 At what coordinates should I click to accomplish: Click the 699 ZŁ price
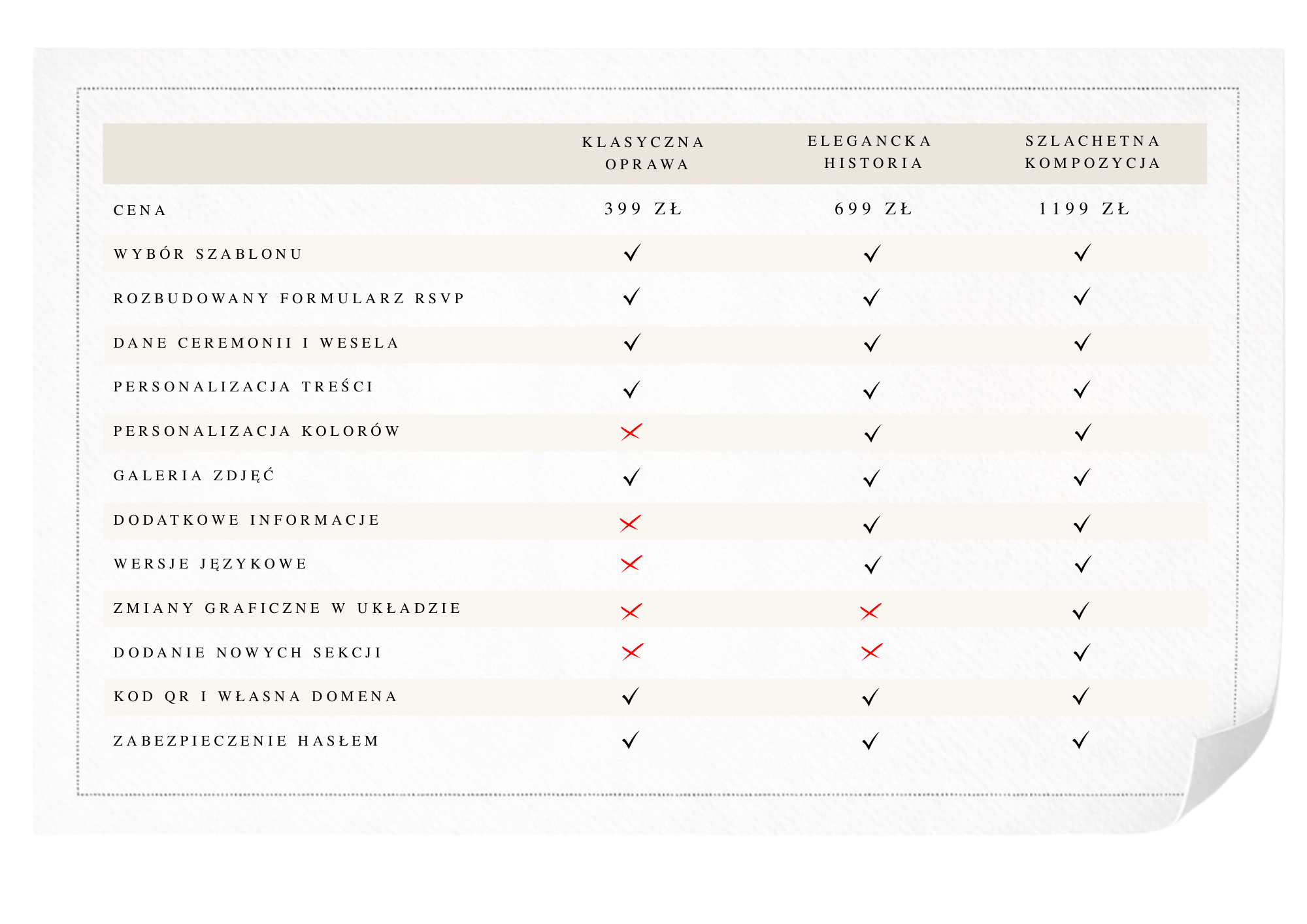pyautogui.click(x=873, y=209)
